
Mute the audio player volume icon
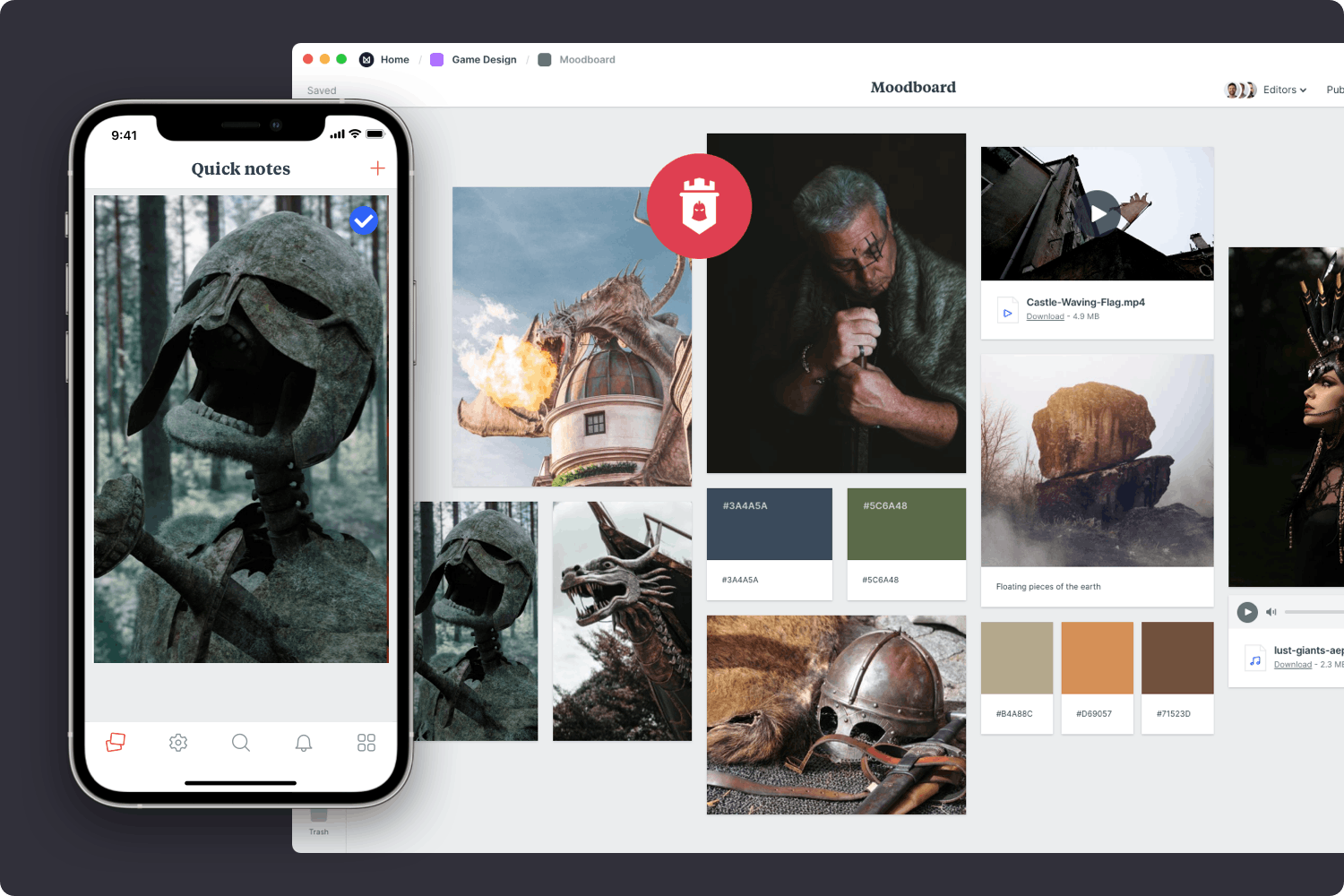(1271, 612)
